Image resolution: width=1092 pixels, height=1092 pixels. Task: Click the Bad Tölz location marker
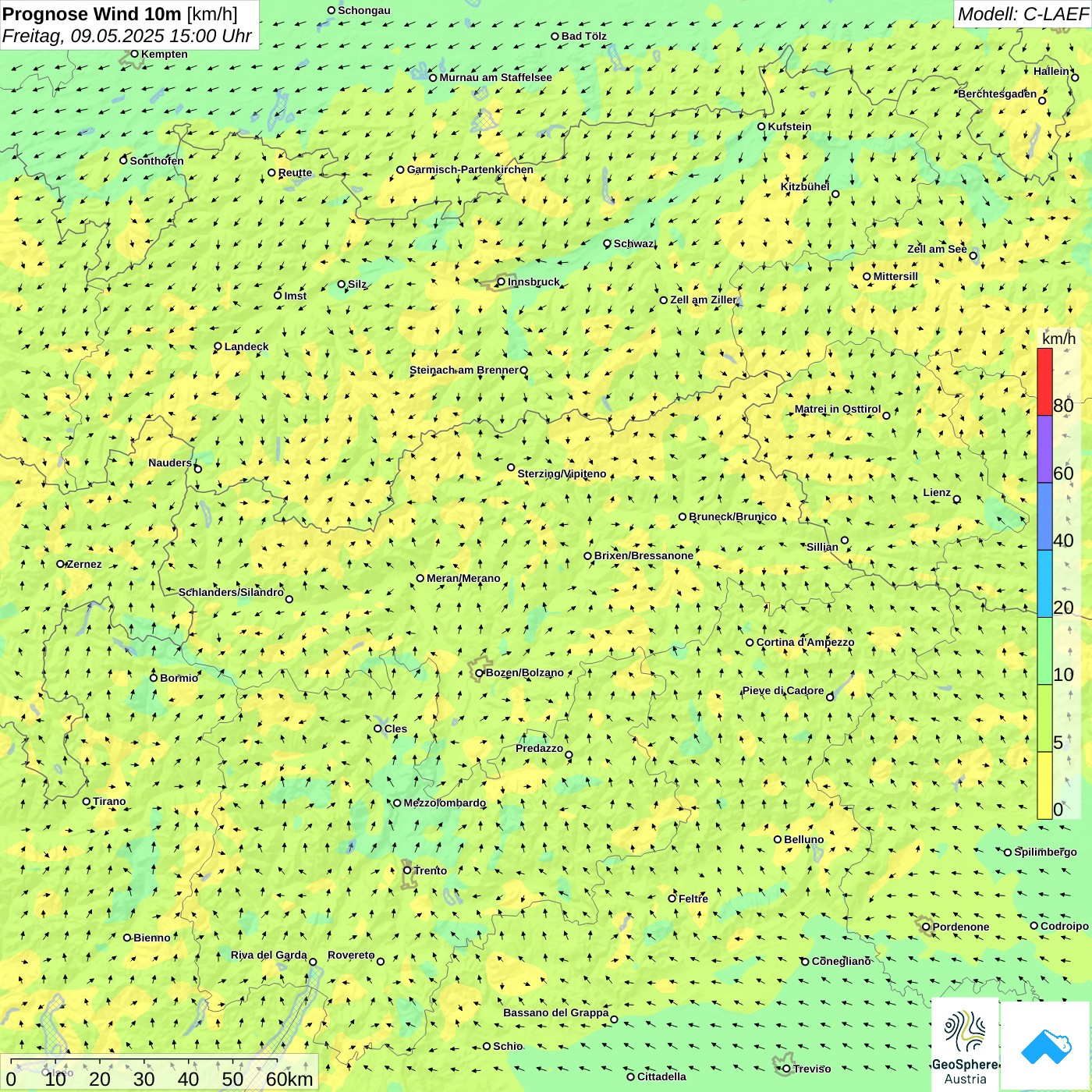(x=555, y=36)
